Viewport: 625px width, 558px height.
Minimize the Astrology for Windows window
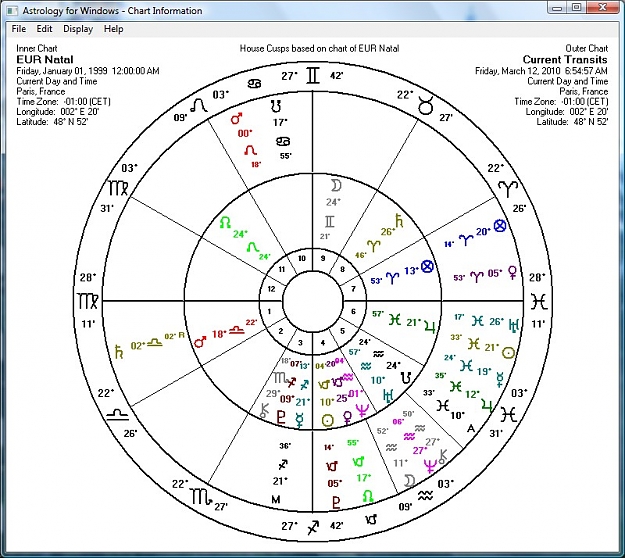[x=558, y=7]
